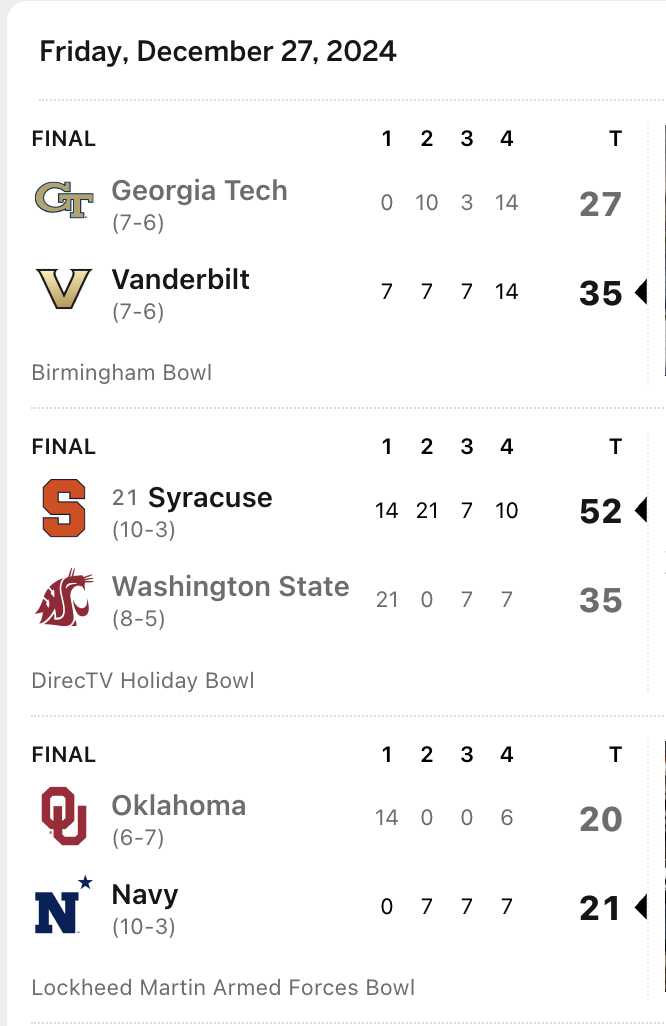Click the Washington State Cougars logo
The image size is (666, 1026).
(63, 597)
